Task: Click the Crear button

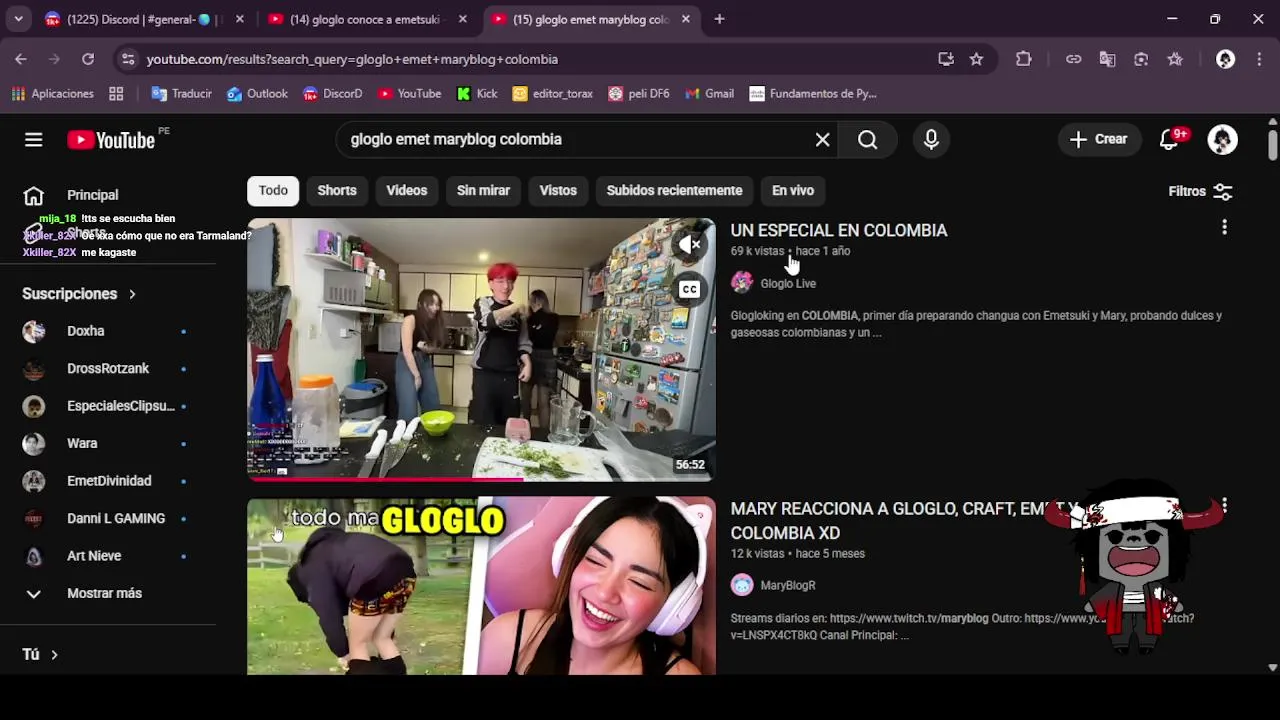Action: click(x=1099, y=139)
